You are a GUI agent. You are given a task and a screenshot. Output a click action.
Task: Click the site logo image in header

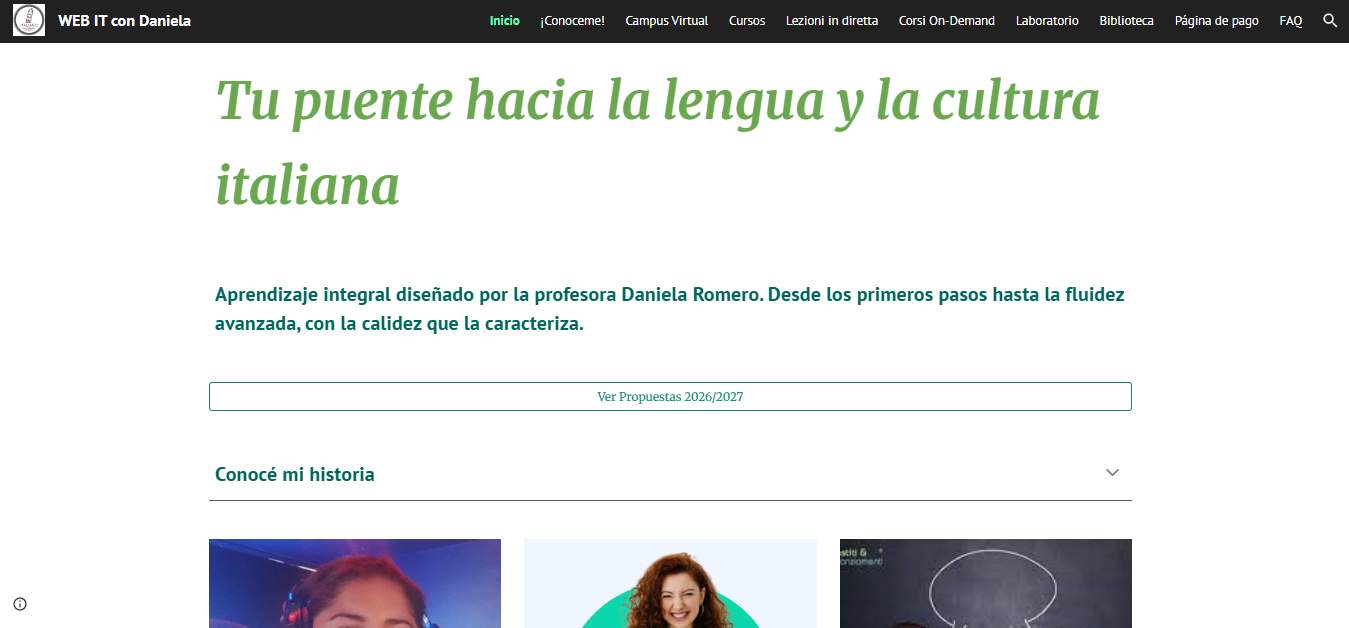point(29,21)
